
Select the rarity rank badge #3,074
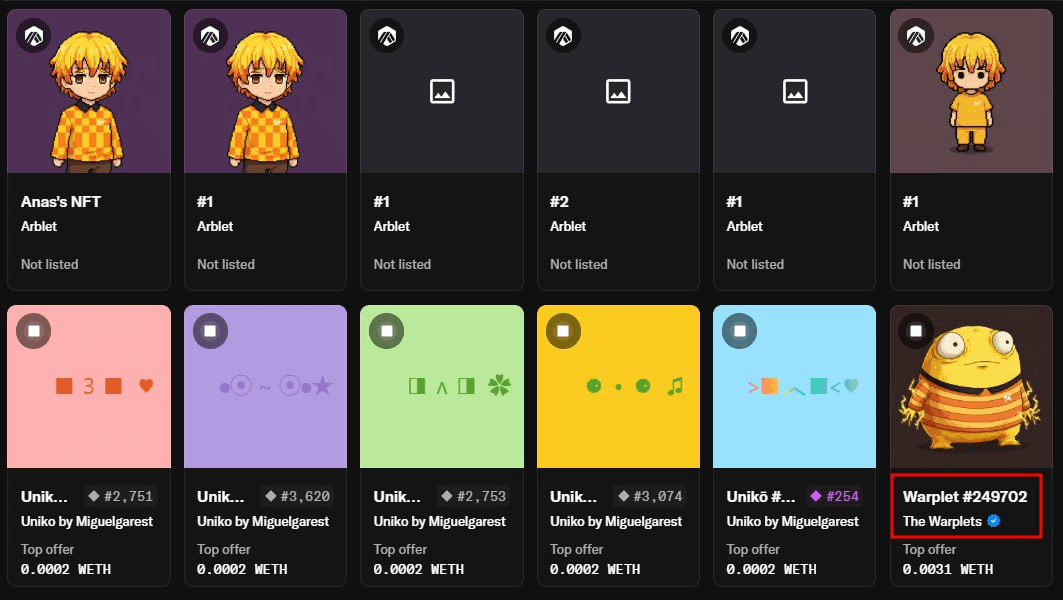click(650, 496)
